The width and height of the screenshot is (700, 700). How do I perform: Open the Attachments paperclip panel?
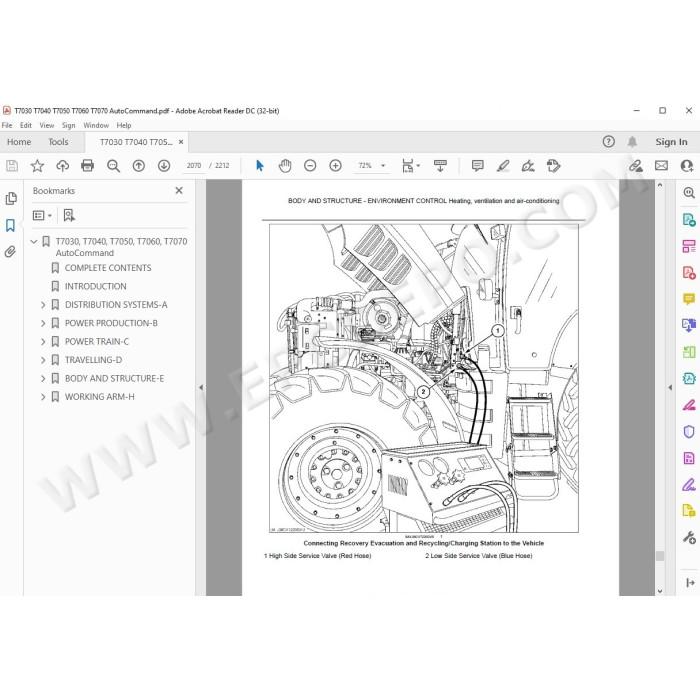point(10,251)
